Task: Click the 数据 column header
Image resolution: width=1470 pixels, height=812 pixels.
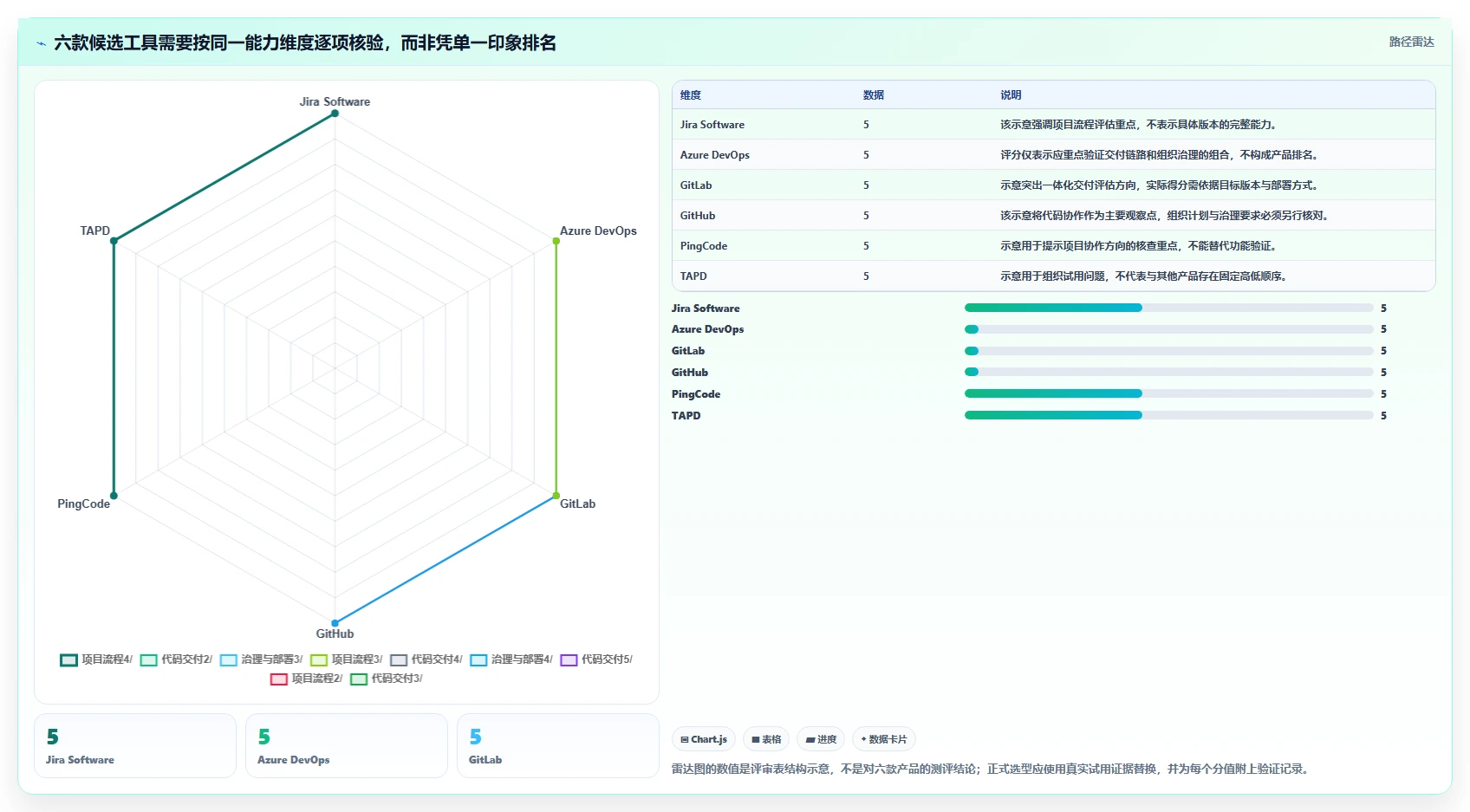Action: (874, 95)
